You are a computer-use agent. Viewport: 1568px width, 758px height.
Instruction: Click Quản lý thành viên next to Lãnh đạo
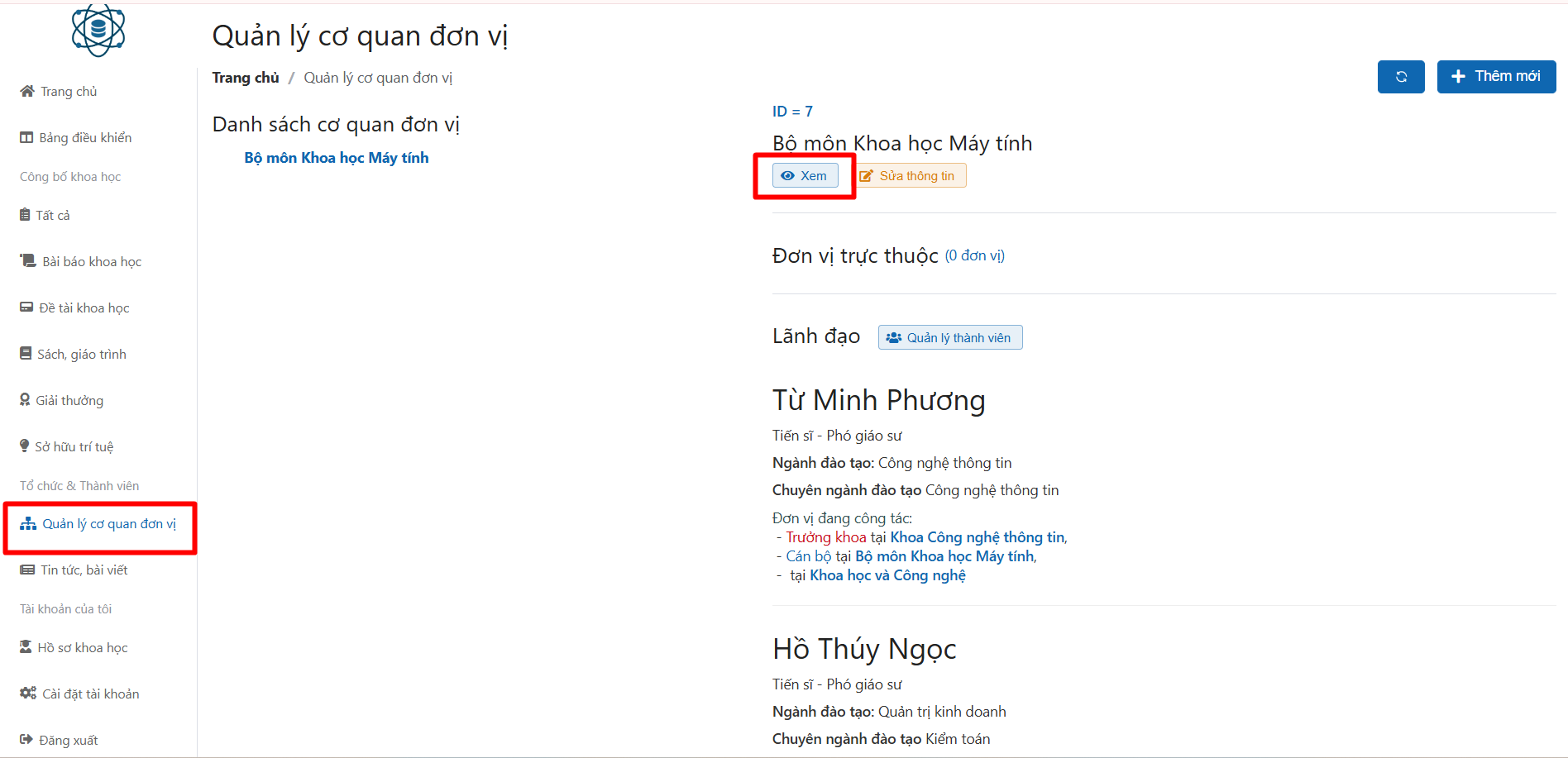pos(949,336)
